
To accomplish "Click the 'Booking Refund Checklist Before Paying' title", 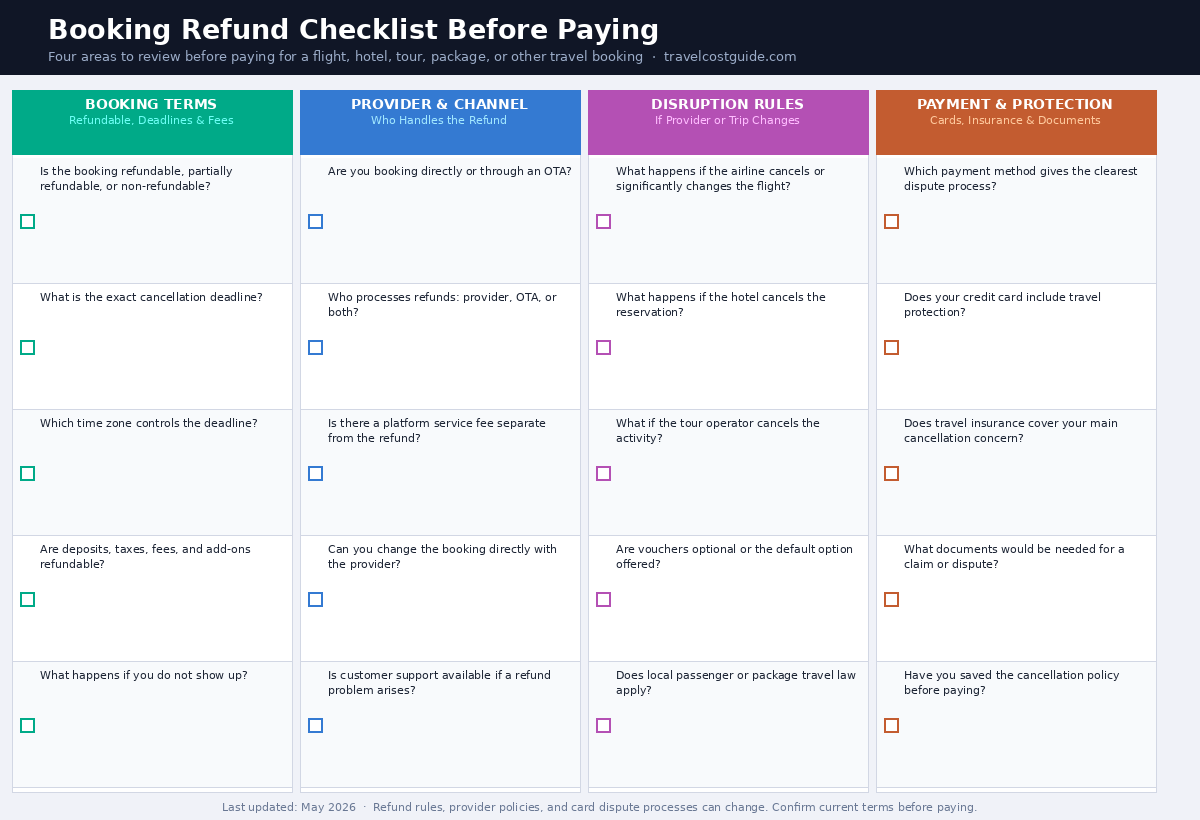I will [x=353, y=31].
